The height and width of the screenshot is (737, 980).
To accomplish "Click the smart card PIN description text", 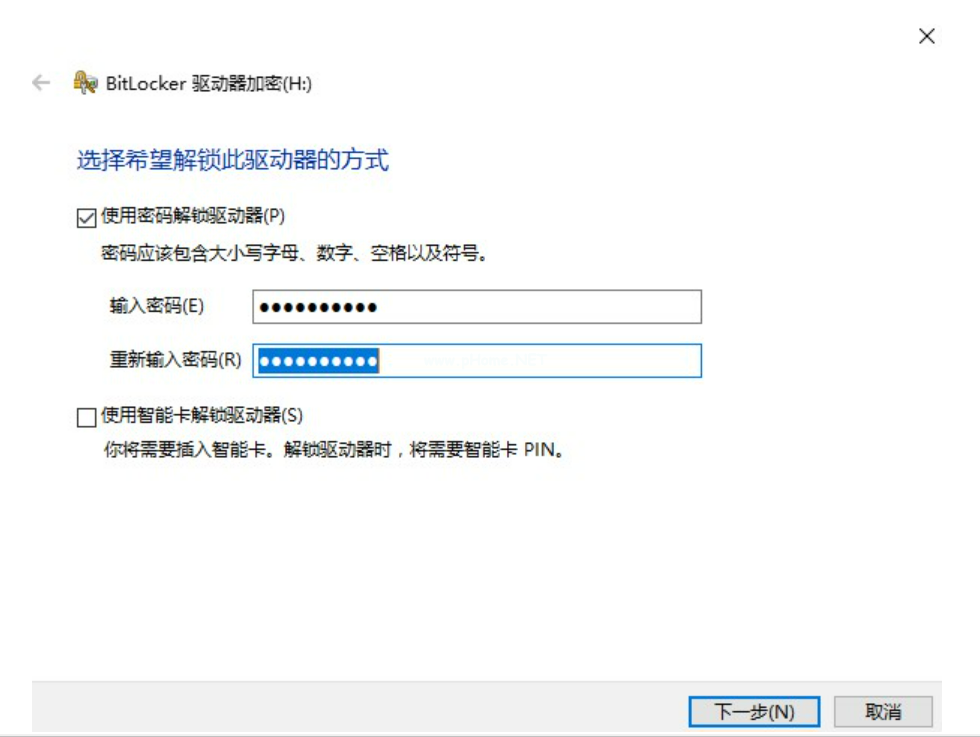I will 334,449.
